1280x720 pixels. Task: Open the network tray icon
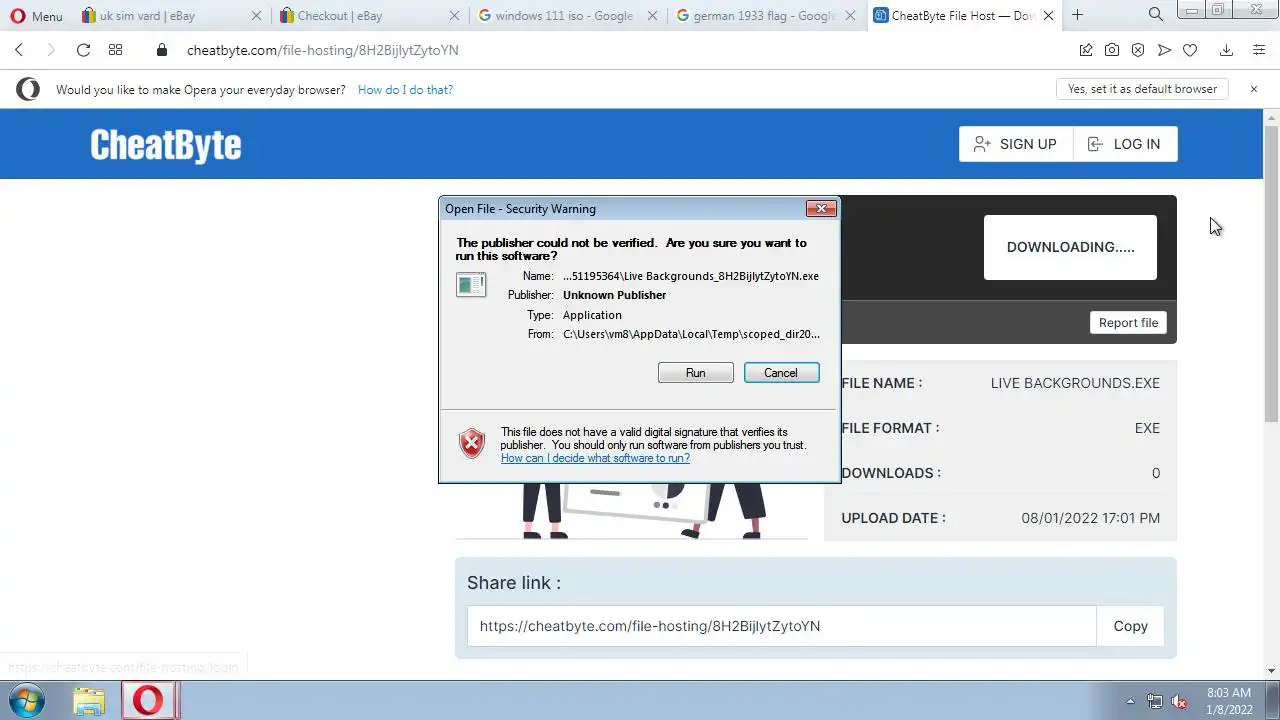click(x=1155, y=701)
